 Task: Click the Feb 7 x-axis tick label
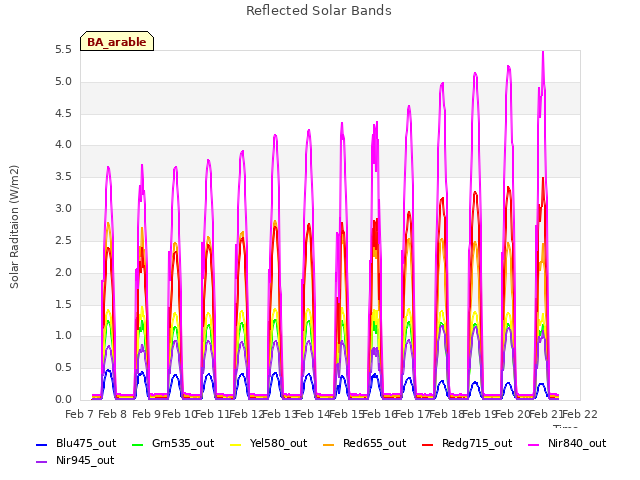tap(80, 414)
